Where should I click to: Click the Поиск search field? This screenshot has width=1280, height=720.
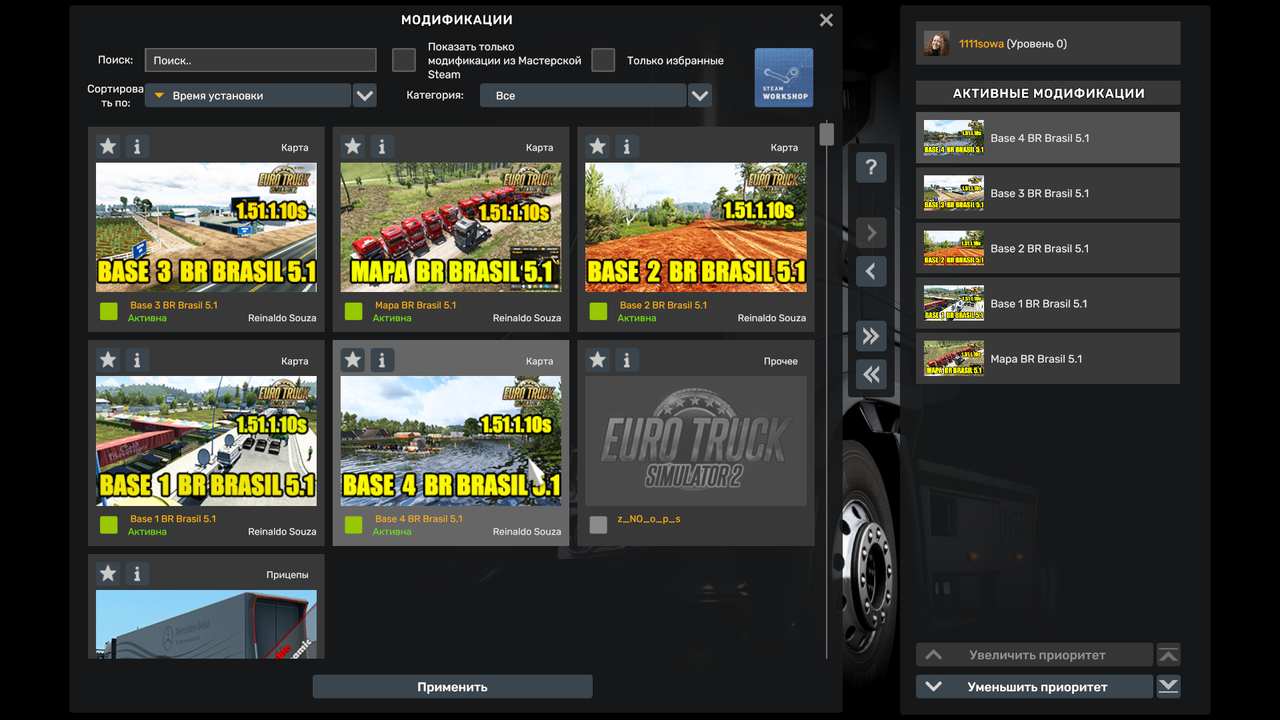pos(261,60)
